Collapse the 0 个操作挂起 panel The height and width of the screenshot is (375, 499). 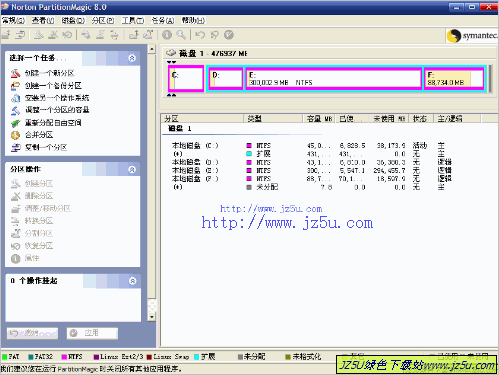[132, 281]
